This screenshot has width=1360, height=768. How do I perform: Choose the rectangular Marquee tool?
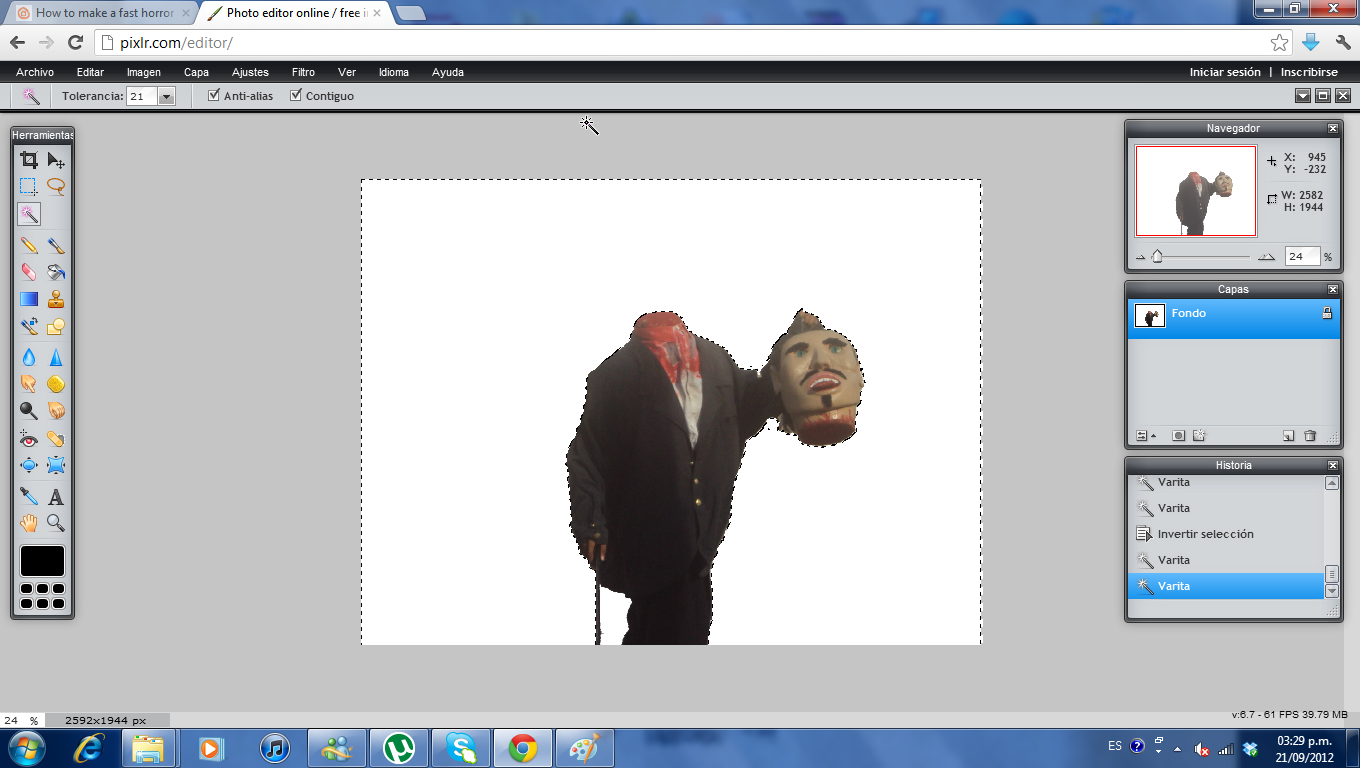coord(29,186)
